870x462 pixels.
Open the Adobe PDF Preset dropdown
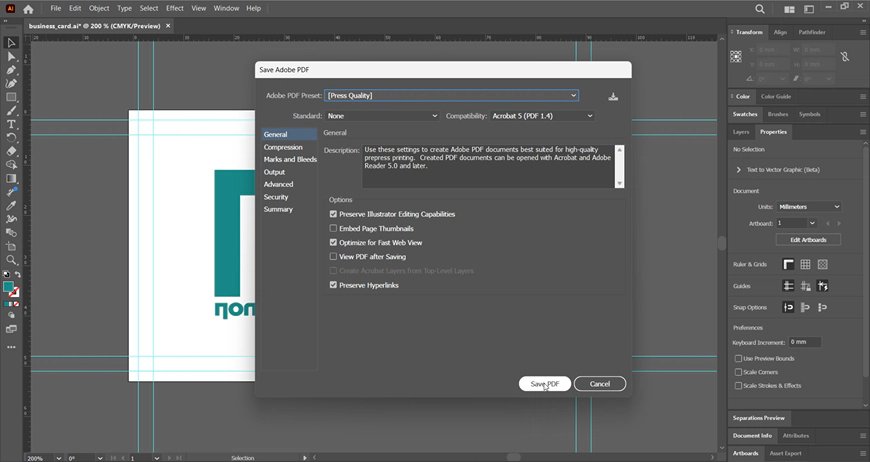(x=451, y=95)
